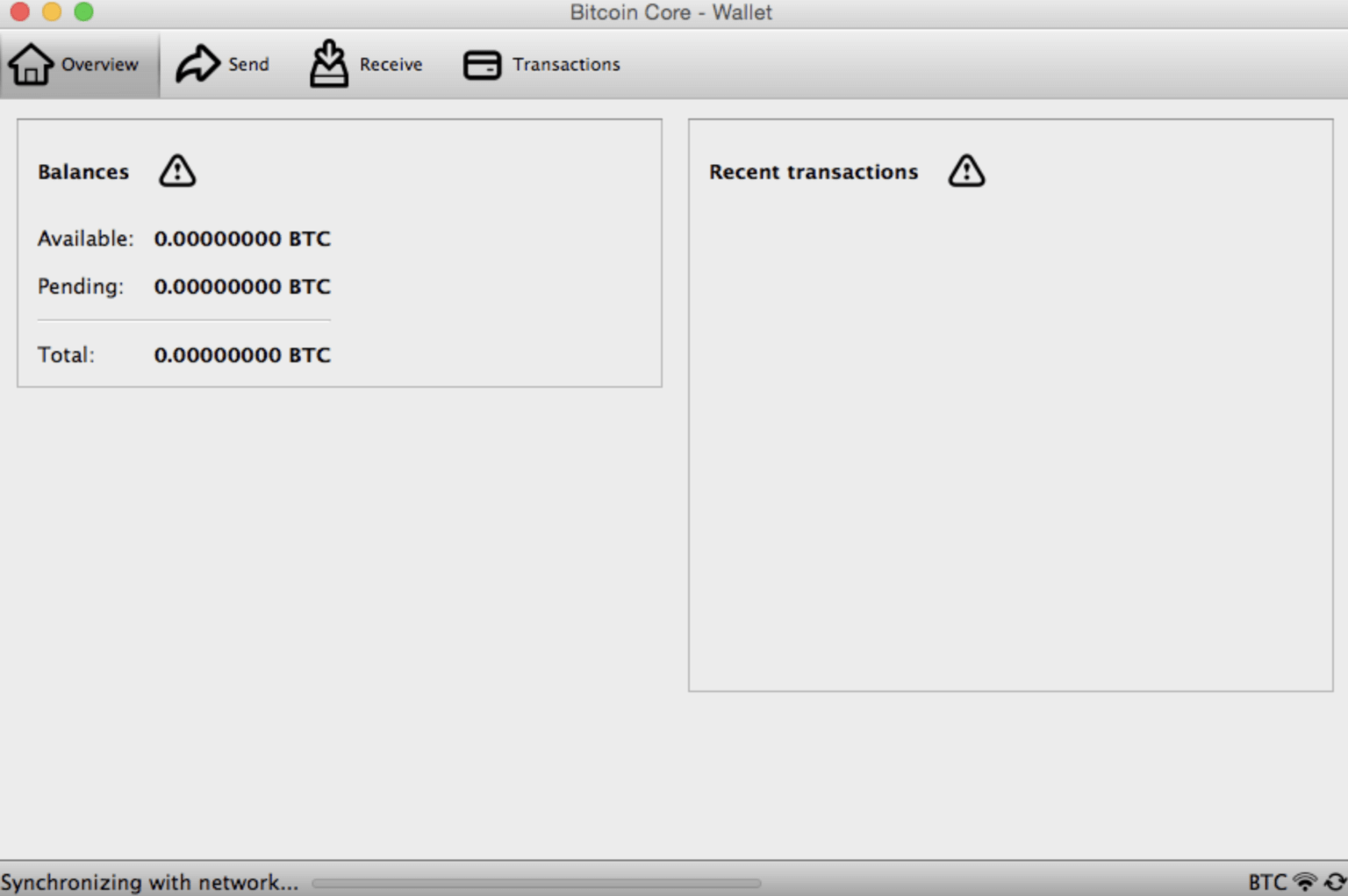Viewport: 1348px width, 896px height.
Task: Click the Available balance amount
Action: pyautogui.click(x=242, y=238)
